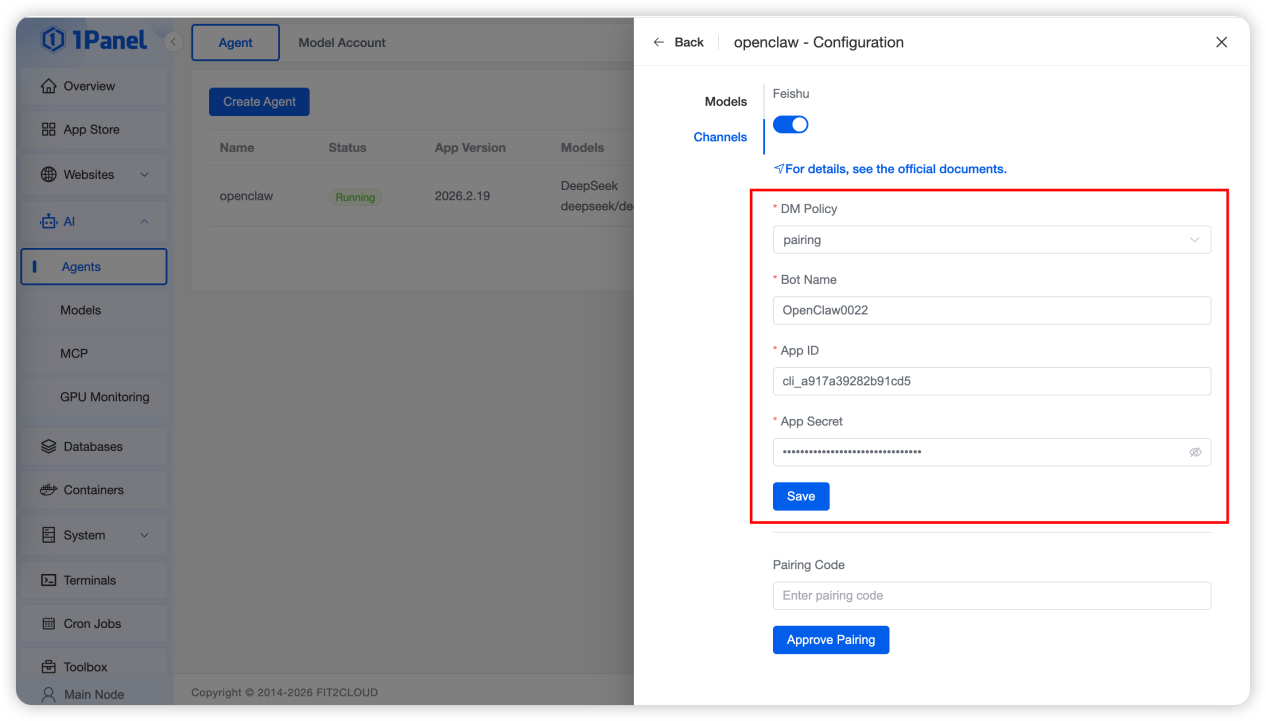Screen dimensions: 1266x721
Task: Open the DM Policy dropdown
Action: point(991,240)
